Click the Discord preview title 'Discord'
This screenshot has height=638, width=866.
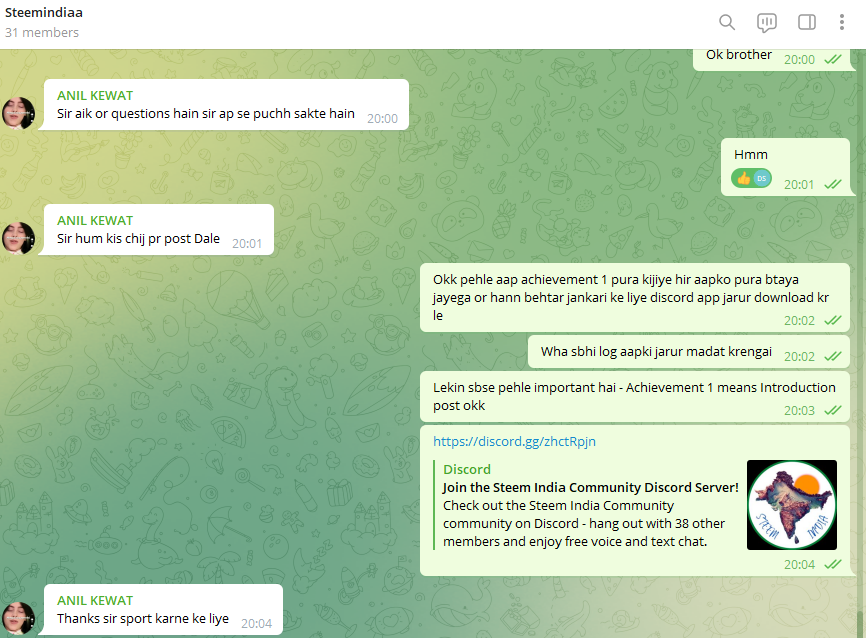467,470
